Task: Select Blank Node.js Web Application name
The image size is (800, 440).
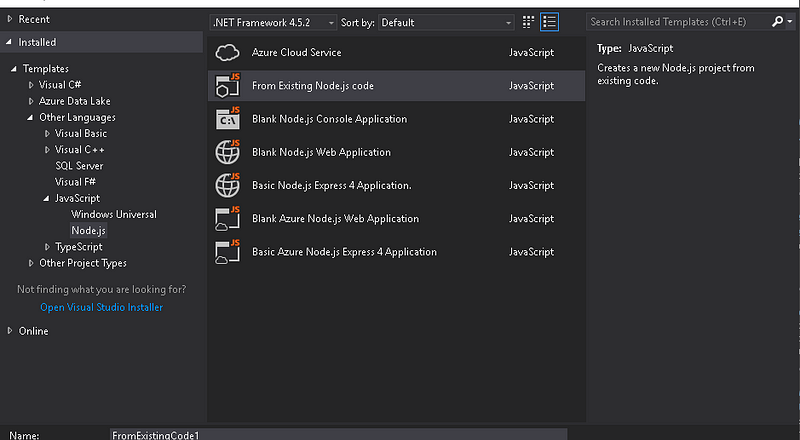Action: coord(321,152)
